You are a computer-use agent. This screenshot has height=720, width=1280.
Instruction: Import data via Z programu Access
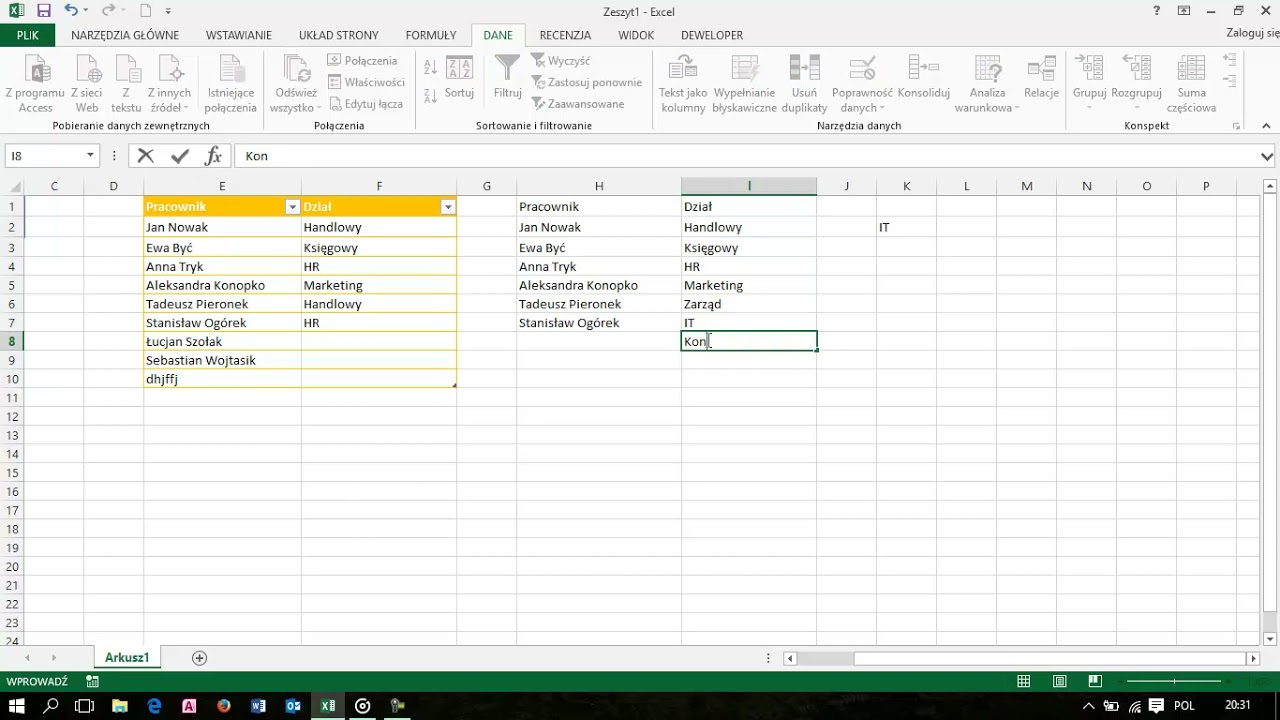35,83
